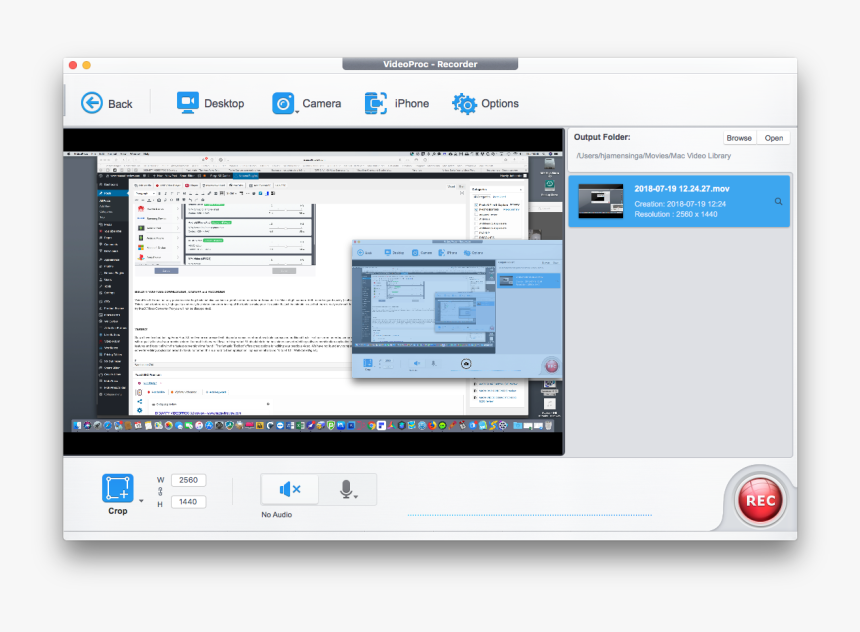The height and width of the screenshot is (632, 860).
Task: Click the Back label text
Action: (x=120, y=104)
